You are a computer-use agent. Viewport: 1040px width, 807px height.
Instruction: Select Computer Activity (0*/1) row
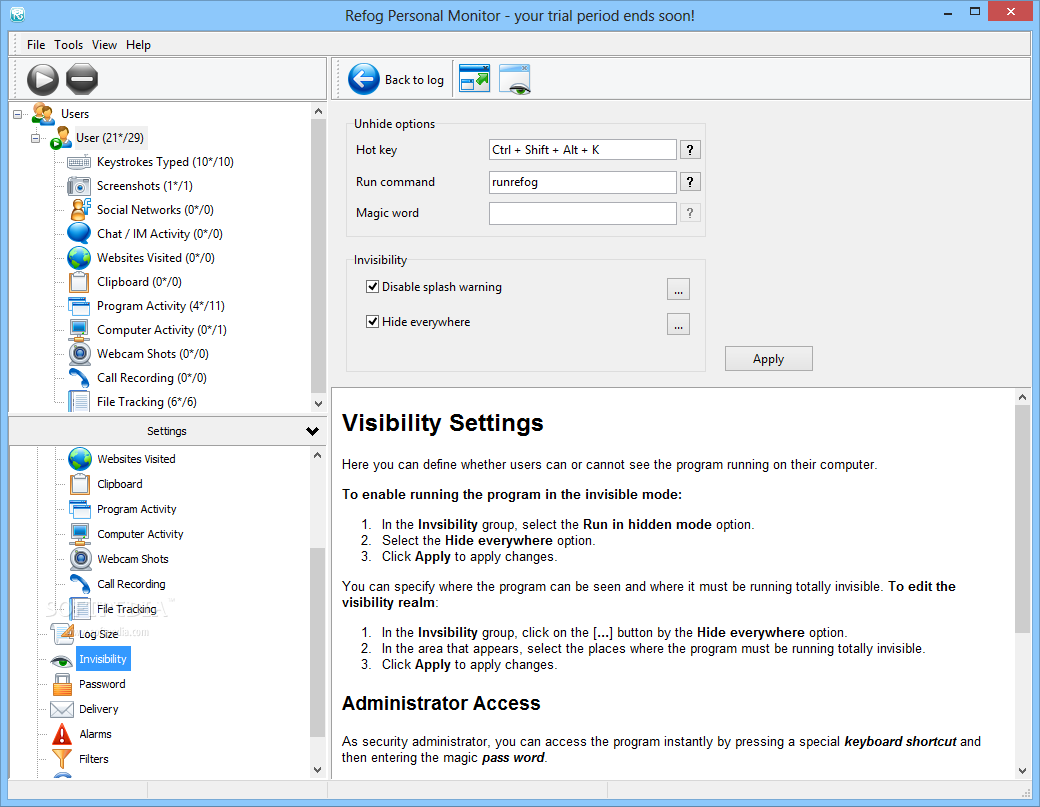pyautogui.click(x=161, y=330)
